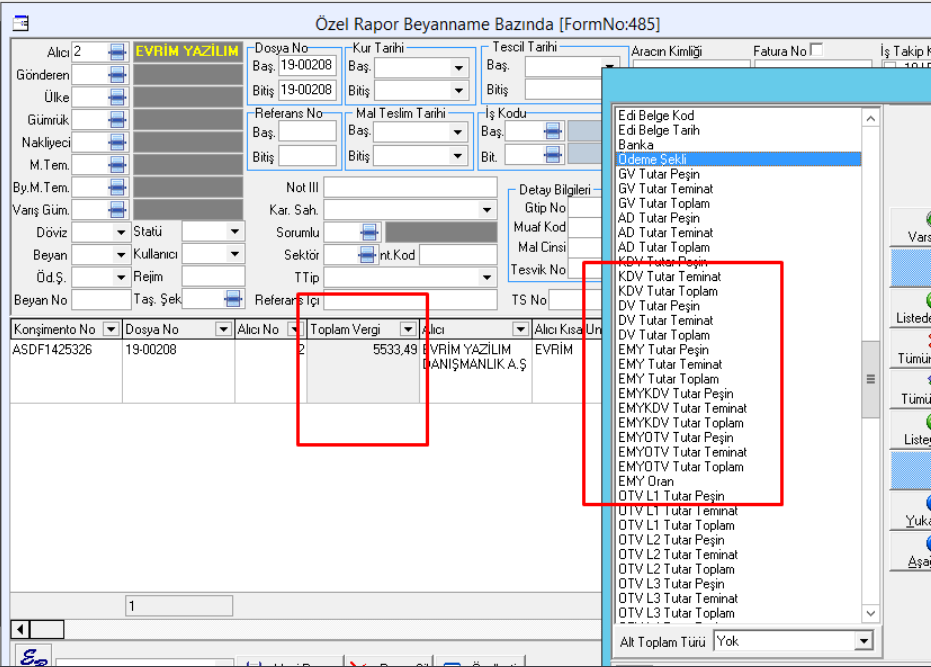Expand the Döviz combo box
Screen dimensions: 931x667
click(x=121, y=232)
